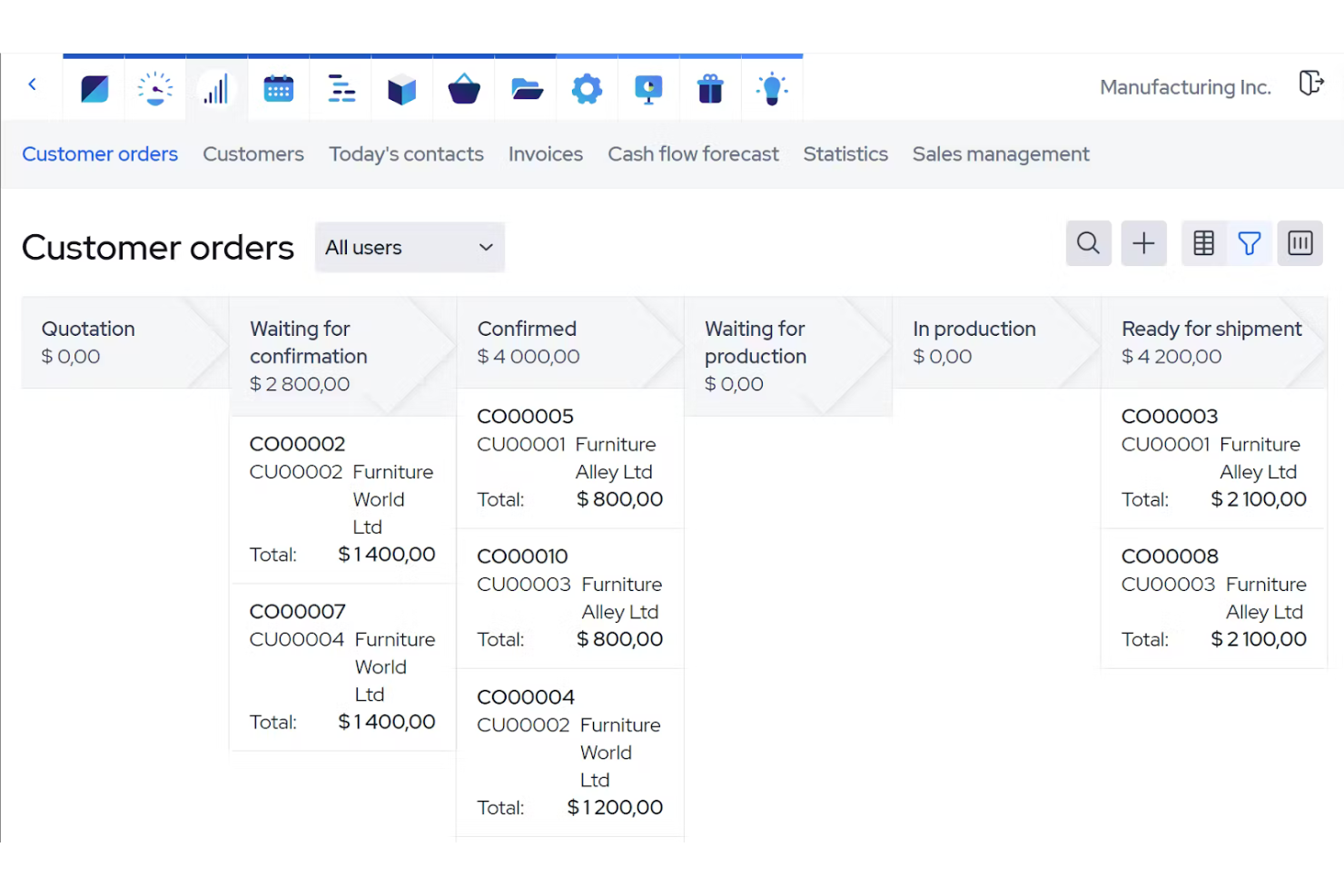Add a new order with the plus button
This screenshot has height=896, width=1344.
[x=1143, y=243]
